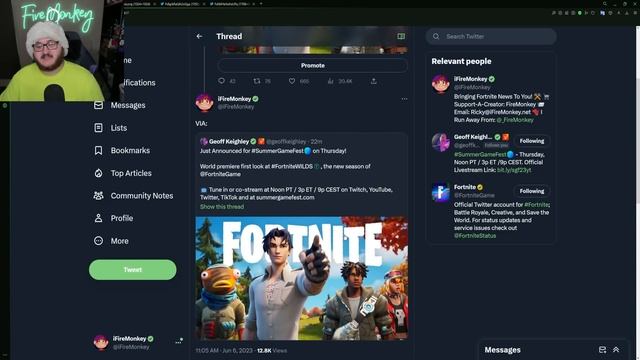
Task: Open the Top Articles sidebar item
Action: tap(123, 173)
